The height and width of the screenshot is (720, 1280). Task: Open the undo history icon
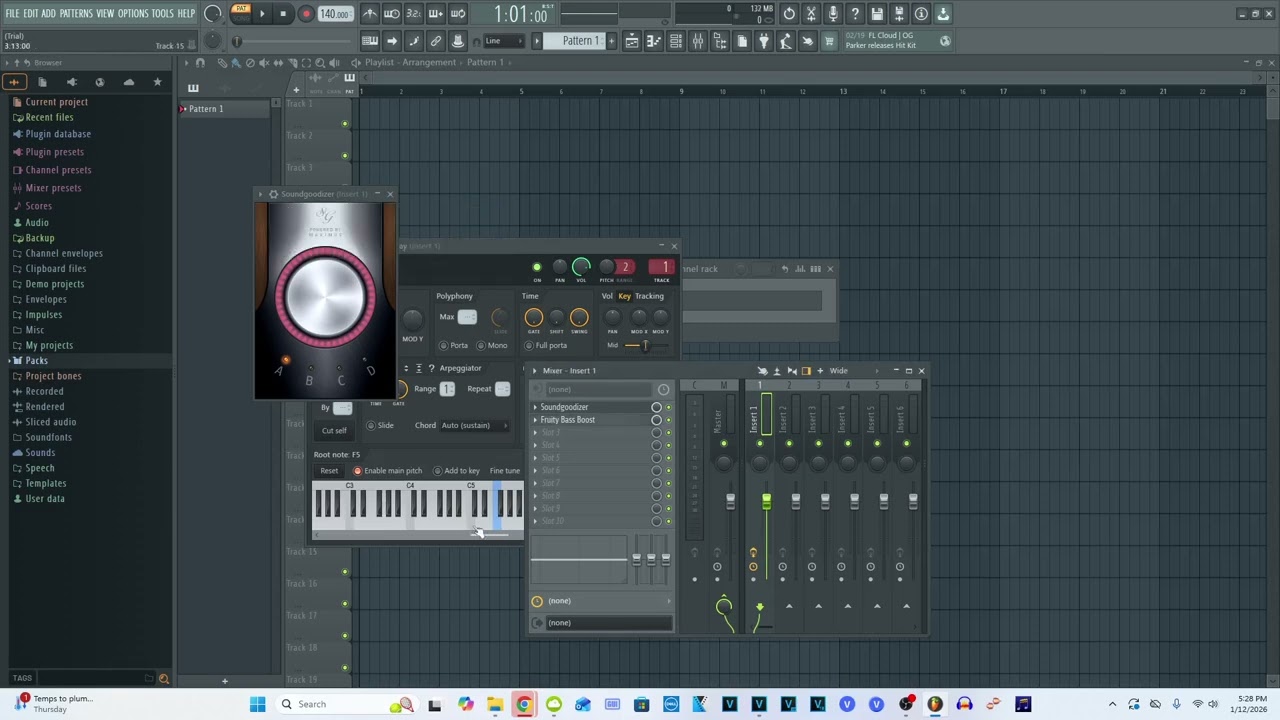(x=789, y=14)
